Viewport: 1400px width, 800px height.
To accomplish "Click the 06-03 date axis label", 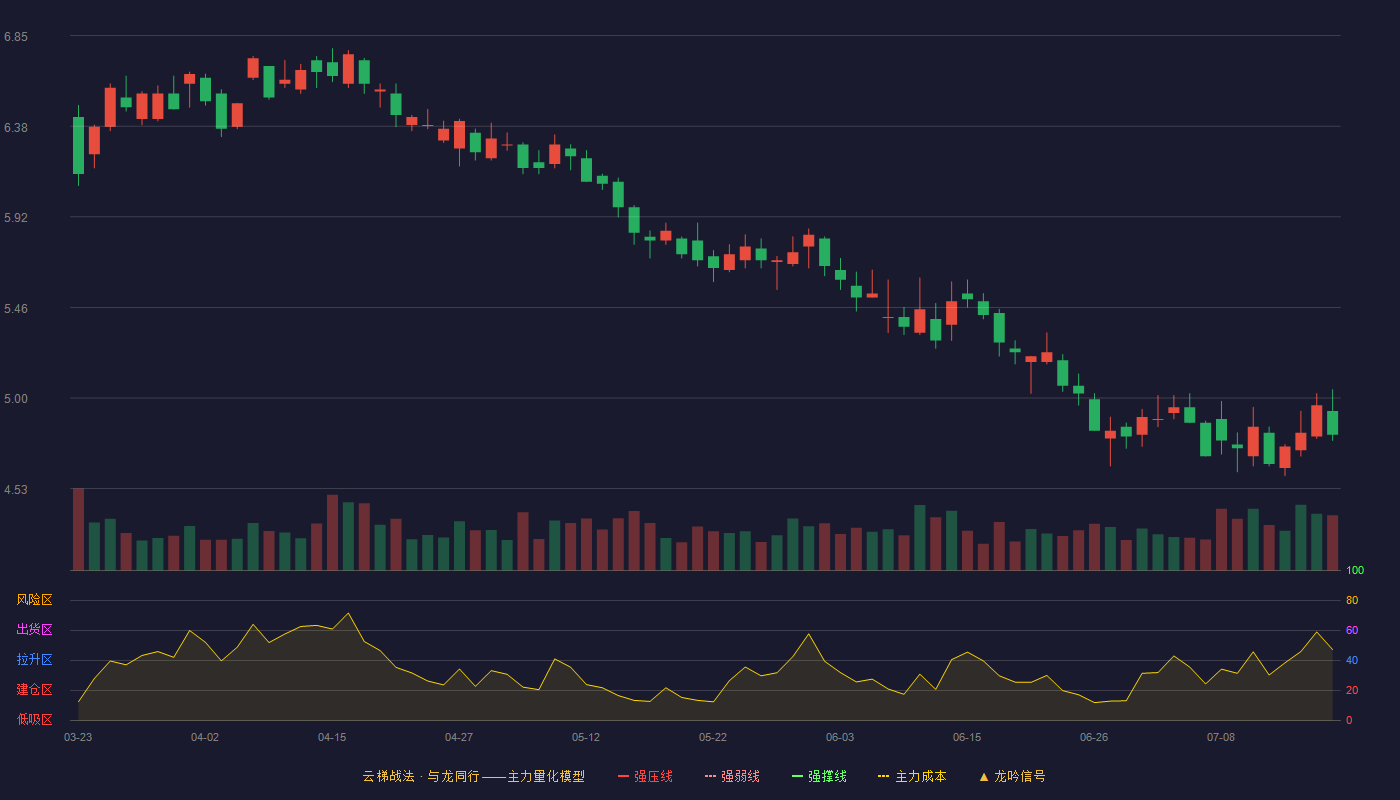I will [x=840, y=737].
